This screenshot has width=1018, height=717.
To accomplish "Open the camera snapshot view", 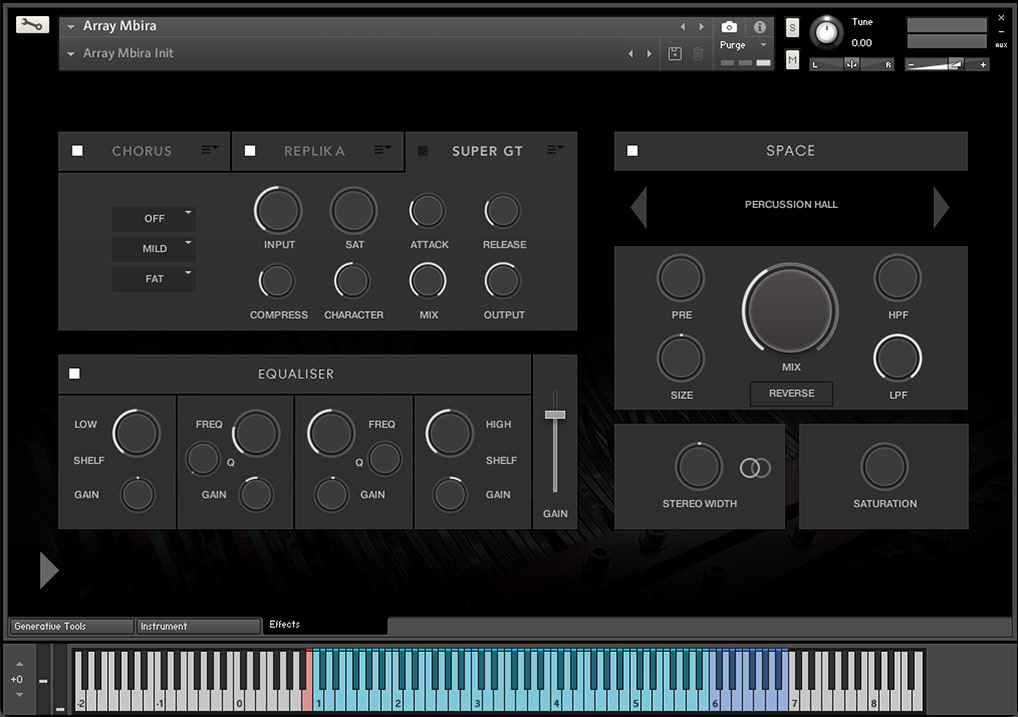I will point(730,27).
